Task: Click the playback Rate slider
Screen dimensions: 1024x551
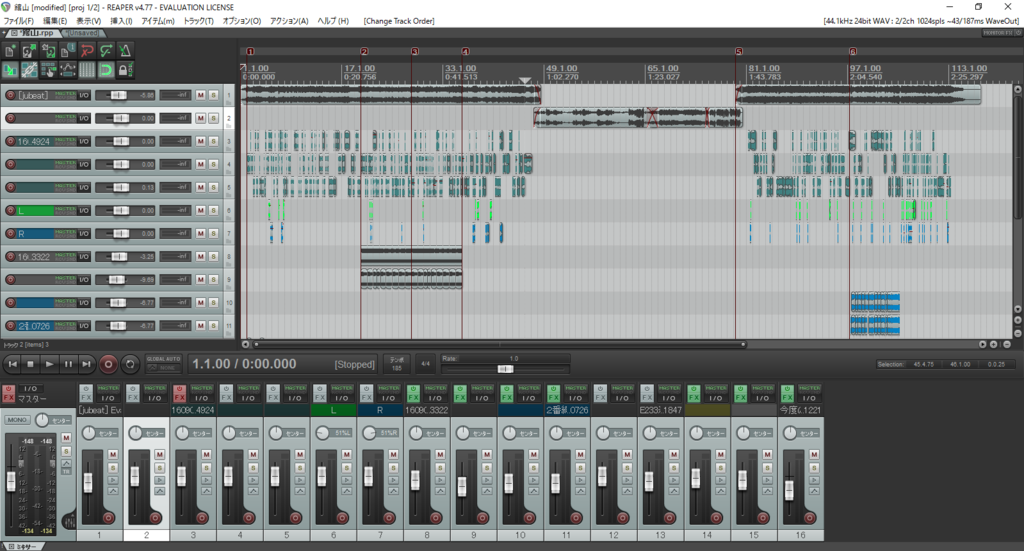Action: point(505,369)
